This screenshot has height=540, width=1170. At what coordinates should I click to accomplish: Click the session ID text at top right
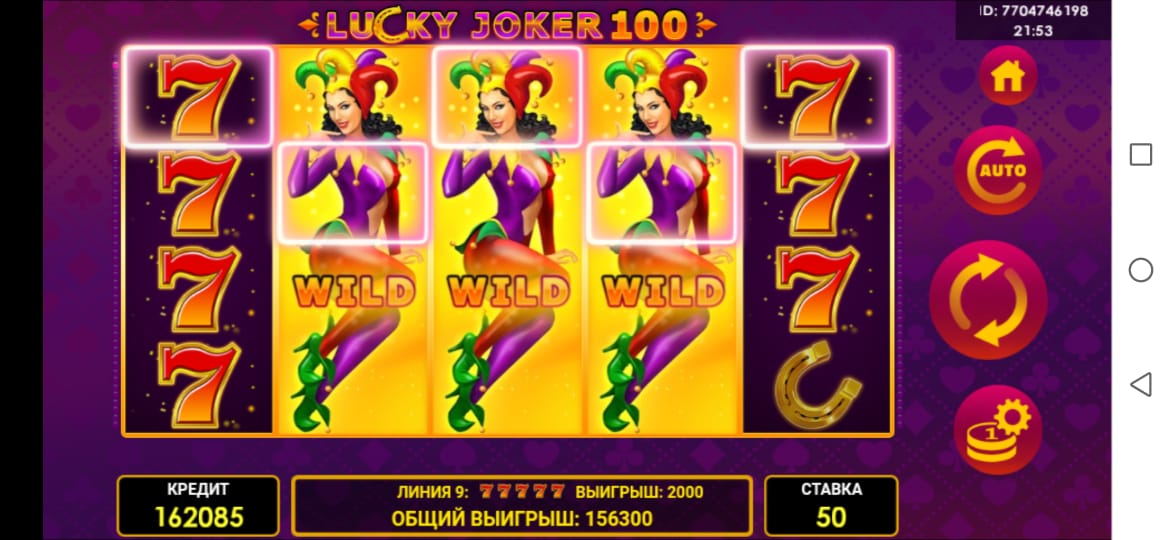[1033, 11]
